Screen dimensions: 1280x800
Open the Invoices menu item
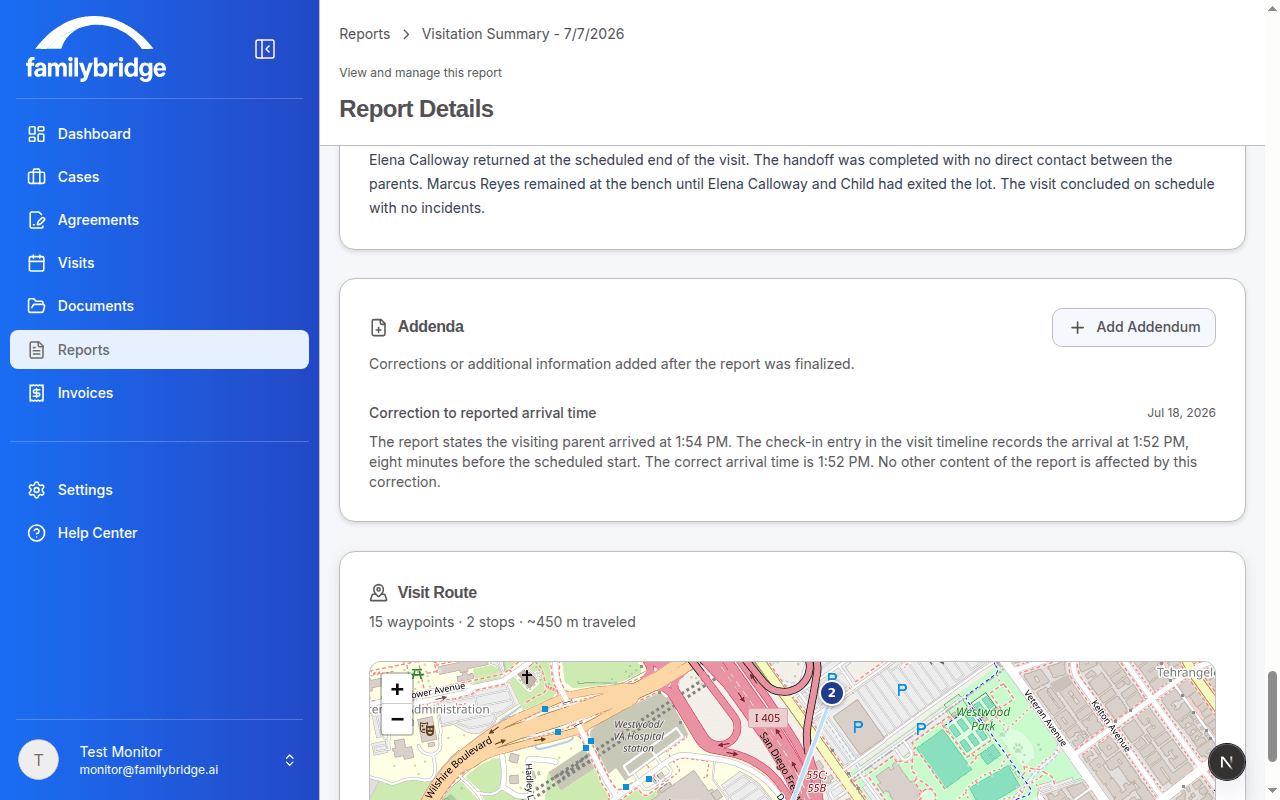159,393
